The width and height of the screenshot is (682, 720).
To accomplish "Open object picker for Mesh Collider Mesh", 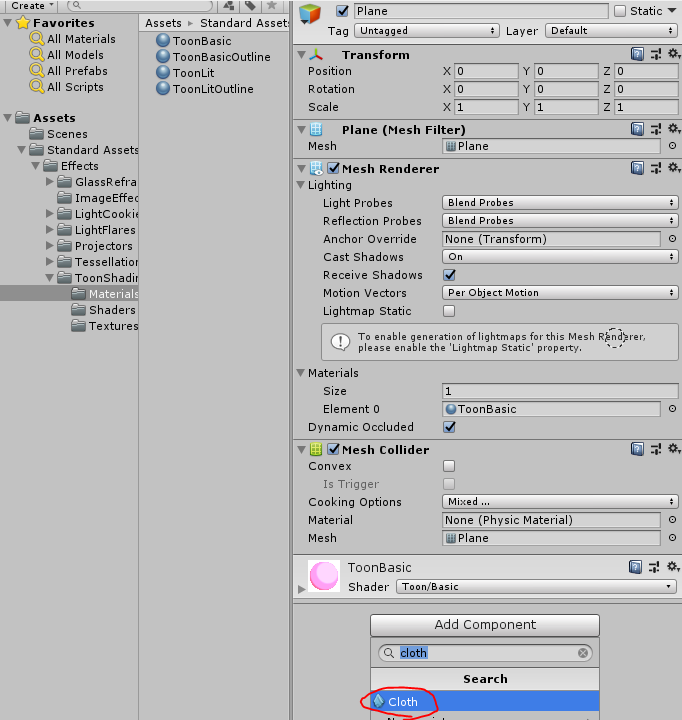I will pos(672,538).
